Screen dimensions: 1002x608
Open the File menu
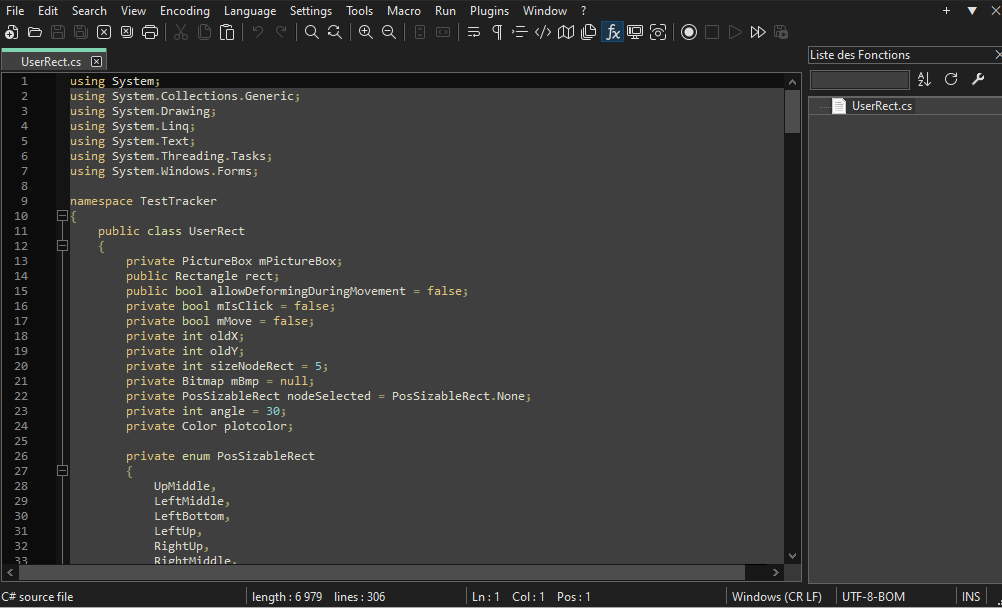(15, 11)
